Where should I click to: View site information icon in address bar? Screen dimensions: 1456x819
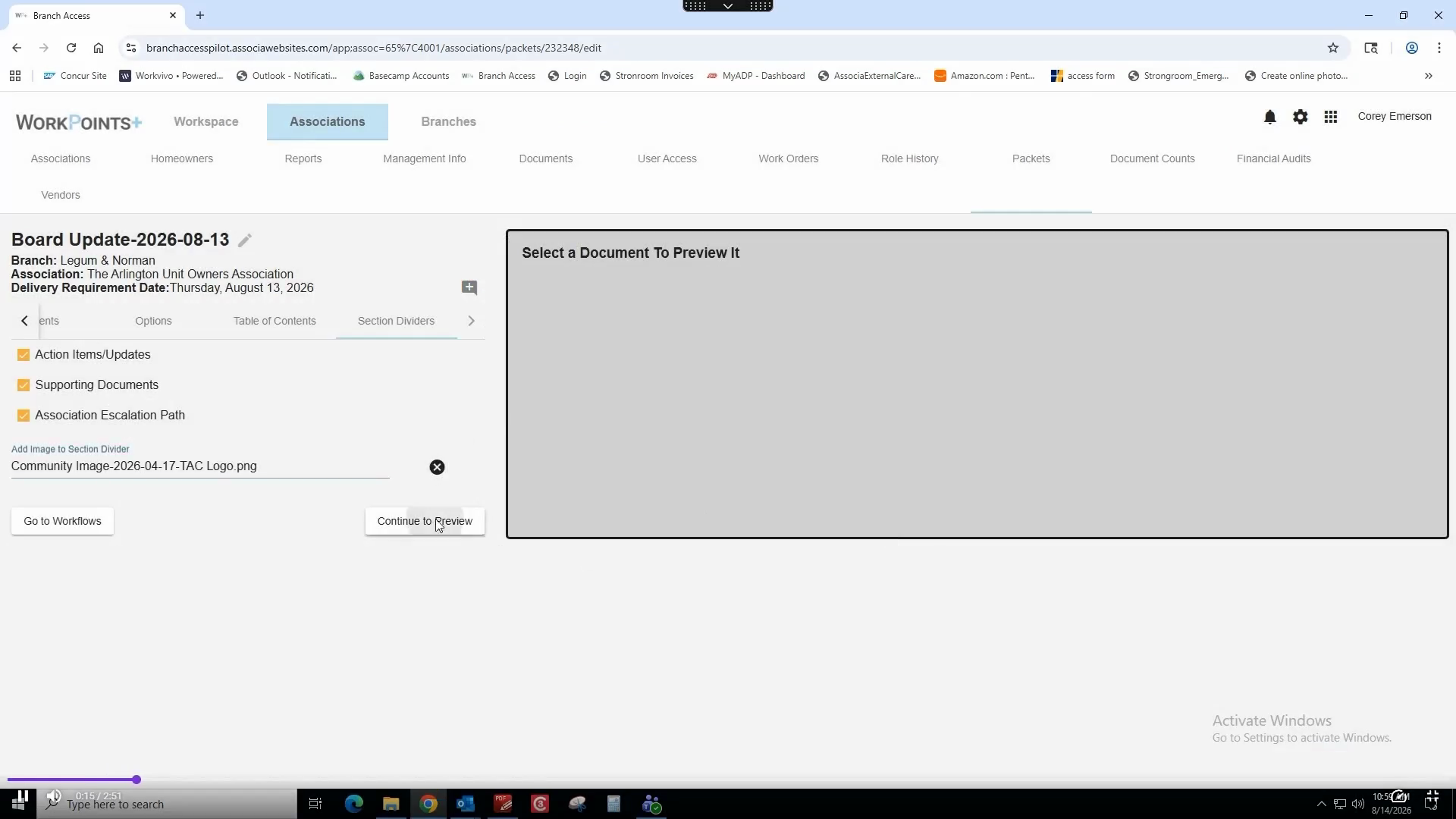click(130, 48)
